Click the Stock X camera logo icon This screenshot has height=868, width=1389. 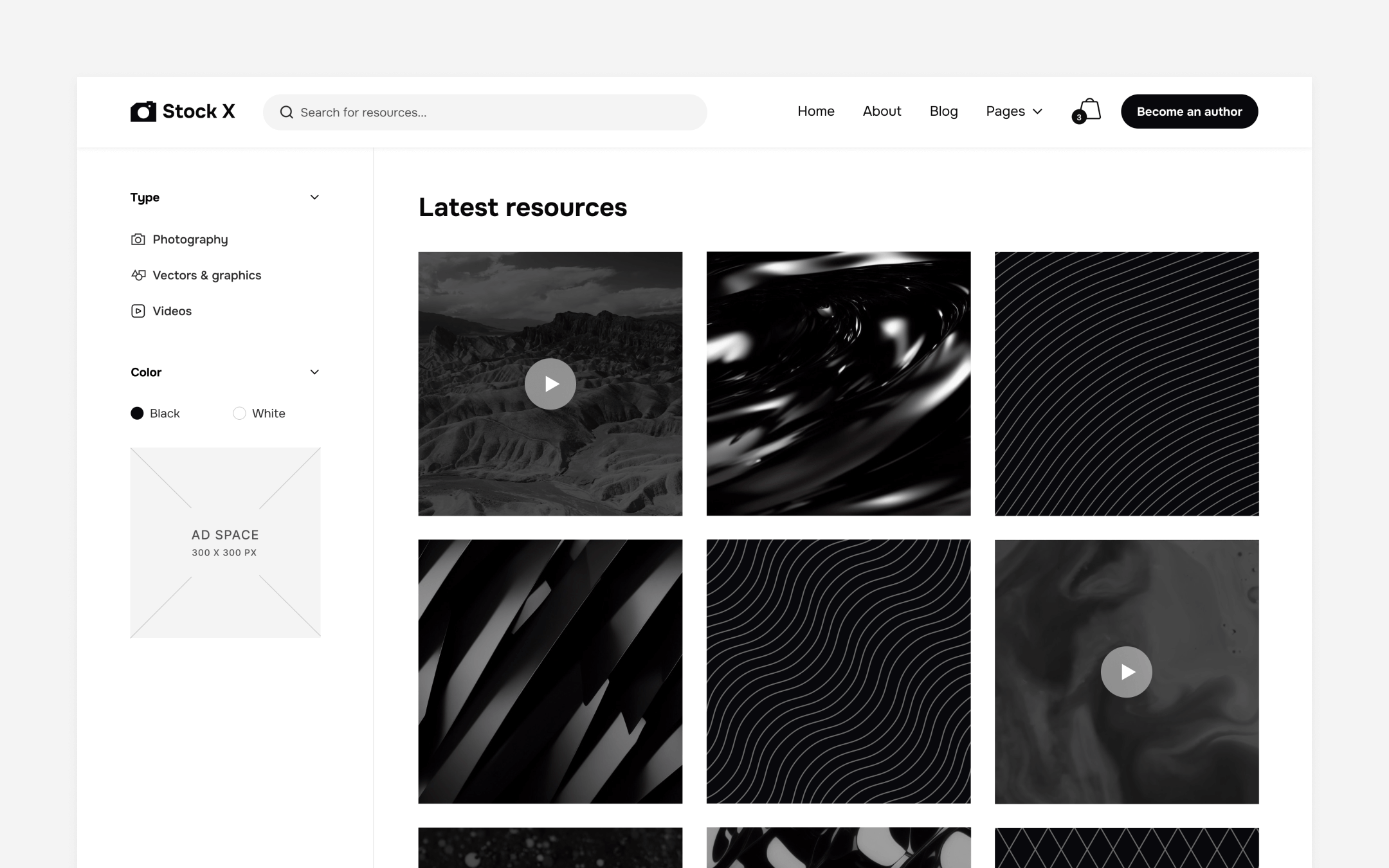[143, 111]
